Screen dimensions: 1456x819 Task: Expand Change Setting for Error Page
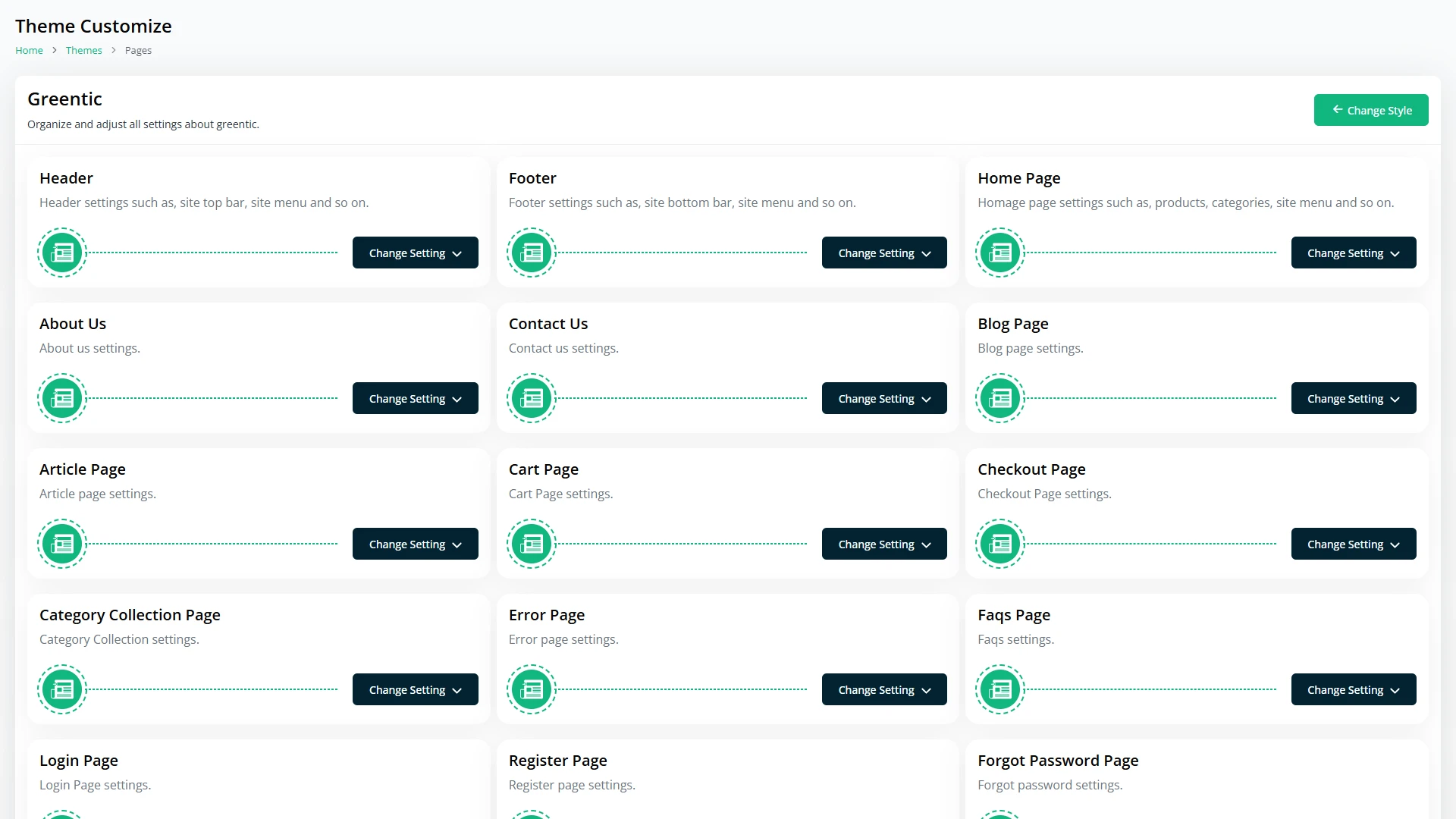pyautogui.click(x=884, y=689)
